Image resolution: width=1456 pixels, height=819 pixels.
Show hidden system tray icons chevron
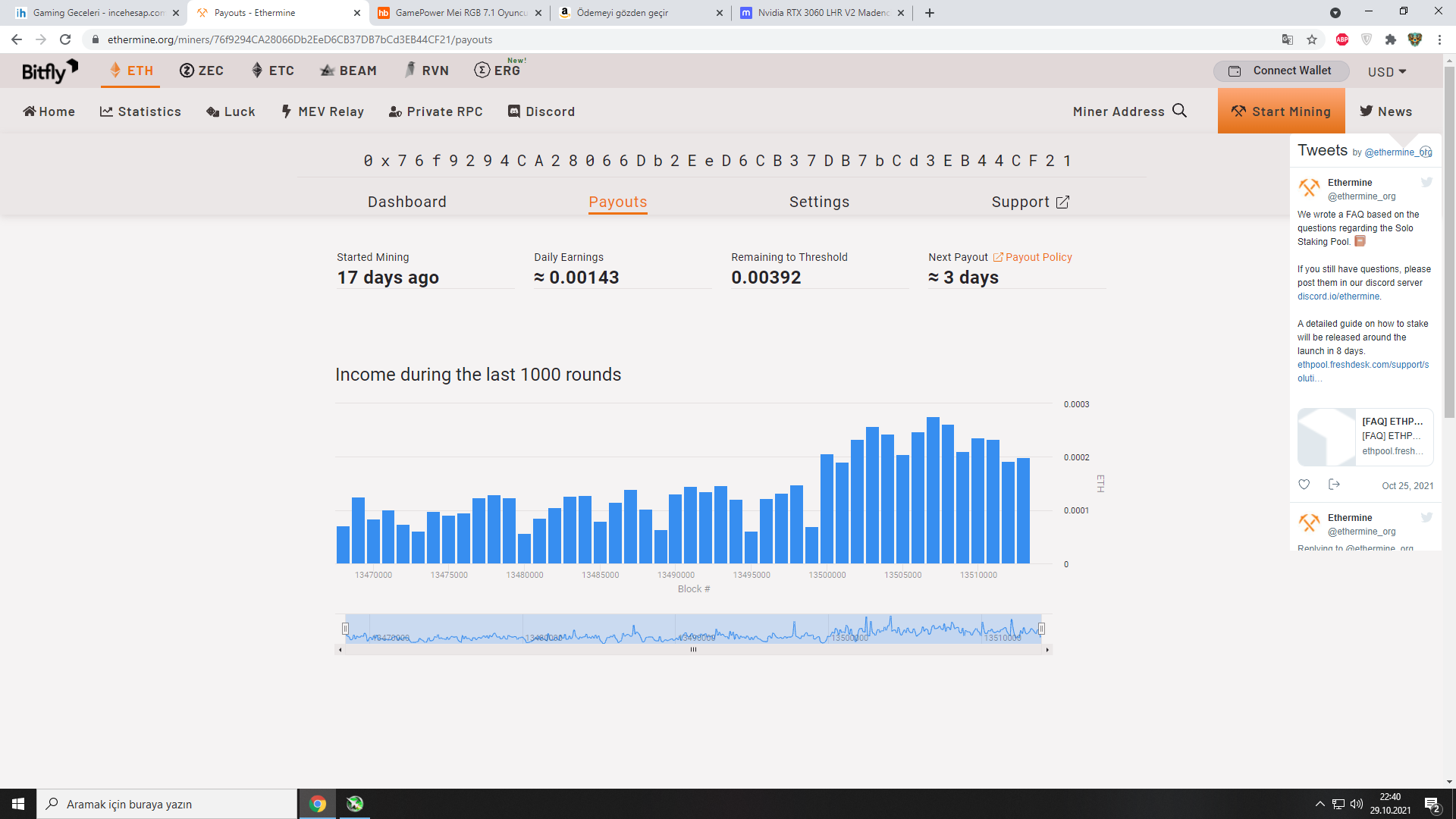(x=1319, y=804)
